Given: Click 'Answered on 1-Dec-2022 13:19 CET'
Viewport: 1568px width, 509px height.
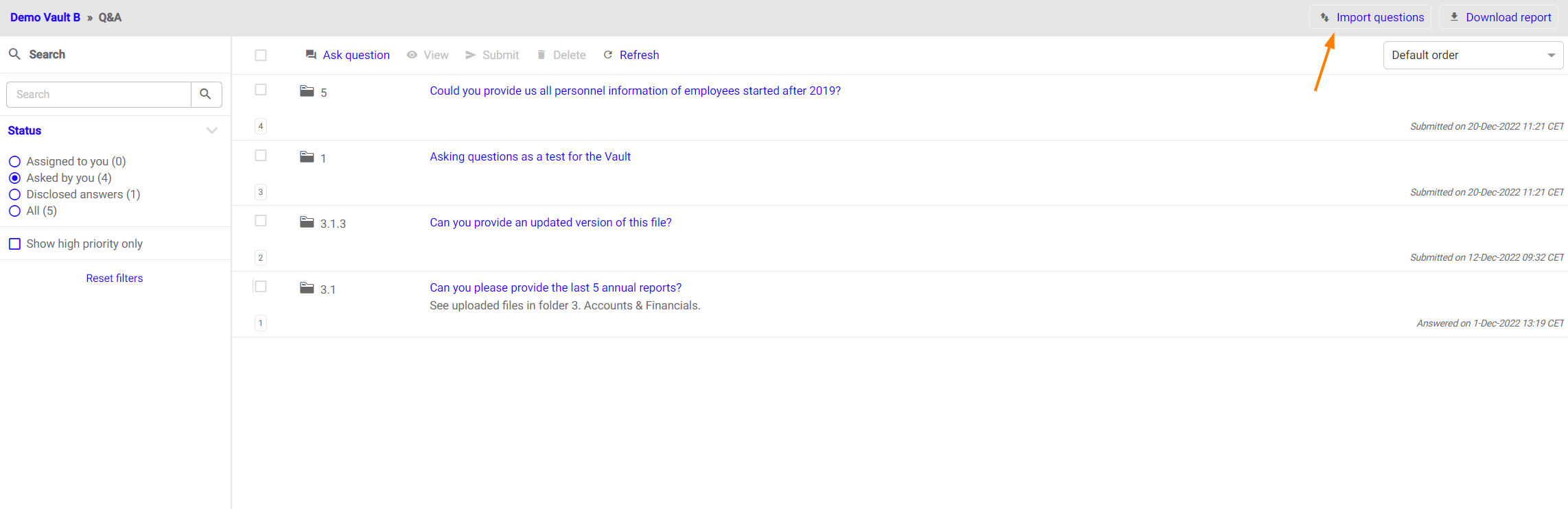Looking at the screenshot, I should (1490, 323).
